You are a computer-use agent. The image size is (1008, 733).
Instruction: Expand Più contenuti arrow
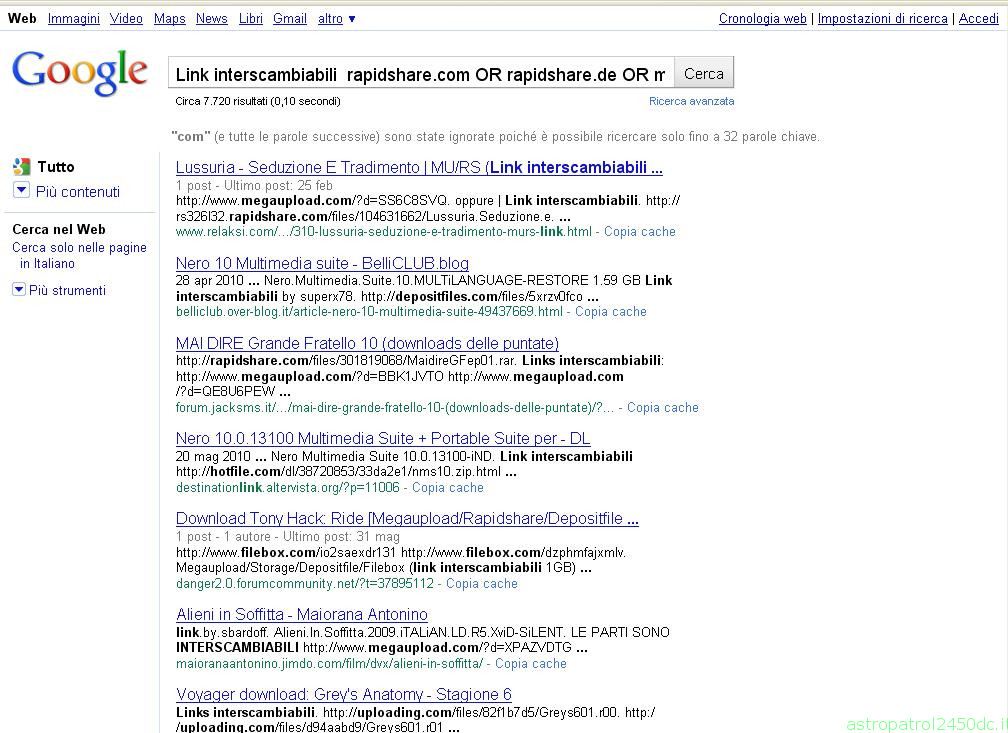21,190
